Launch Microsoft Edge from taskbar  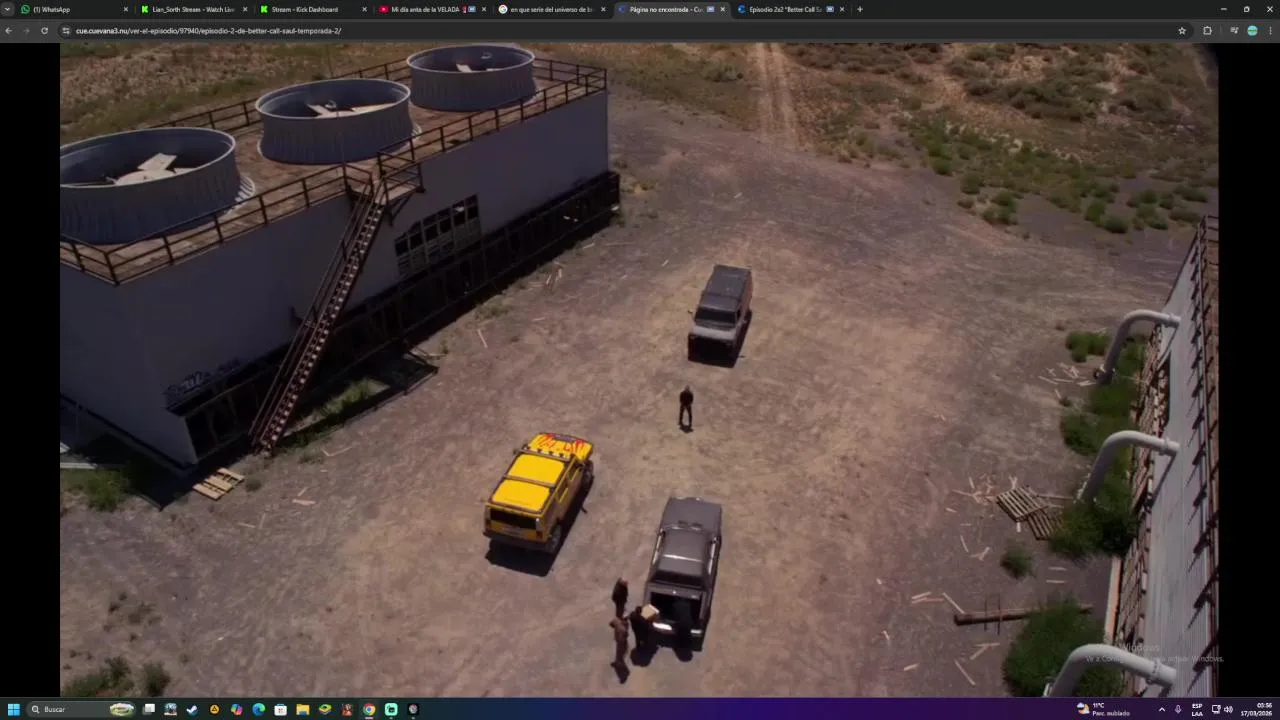coord(258,709)
